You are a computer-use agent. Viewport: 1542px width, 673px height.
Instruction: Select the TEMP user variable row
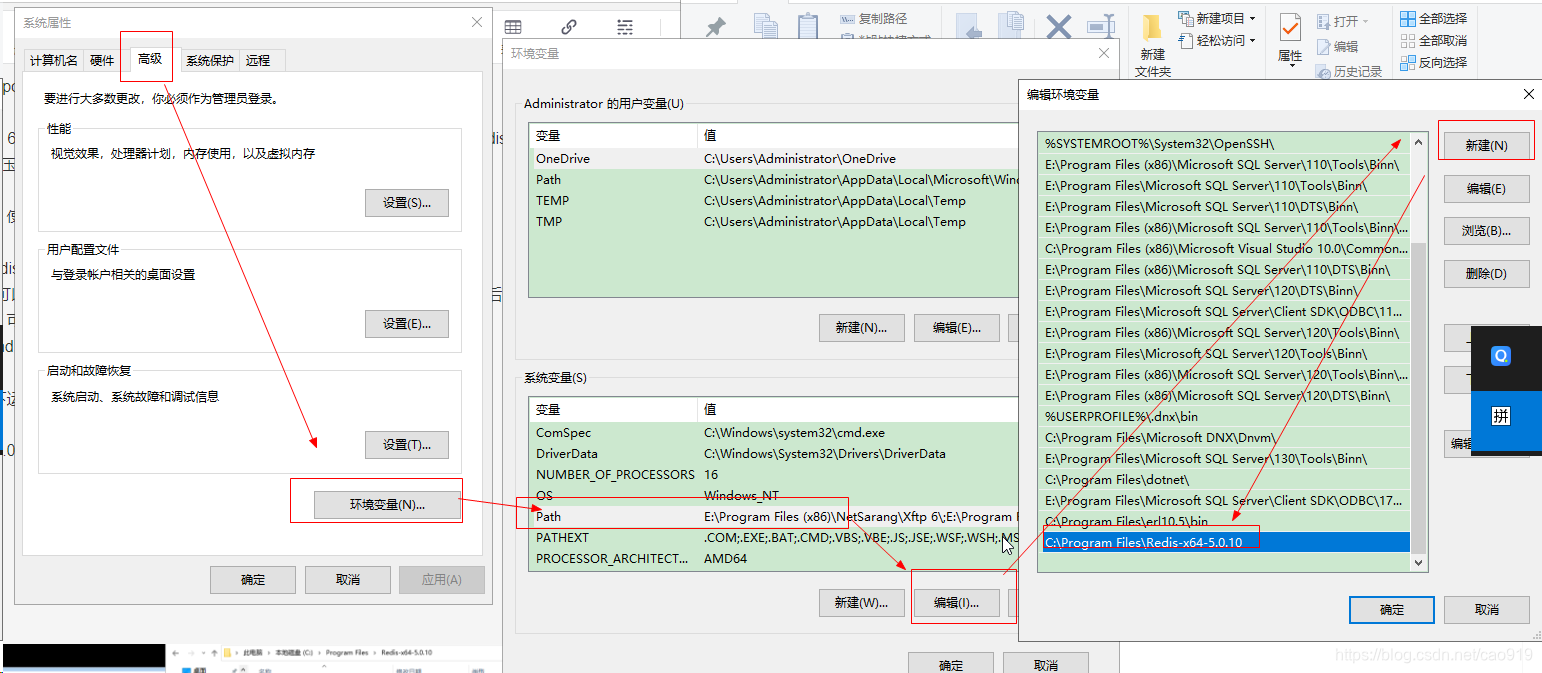[x=775, y=200]
